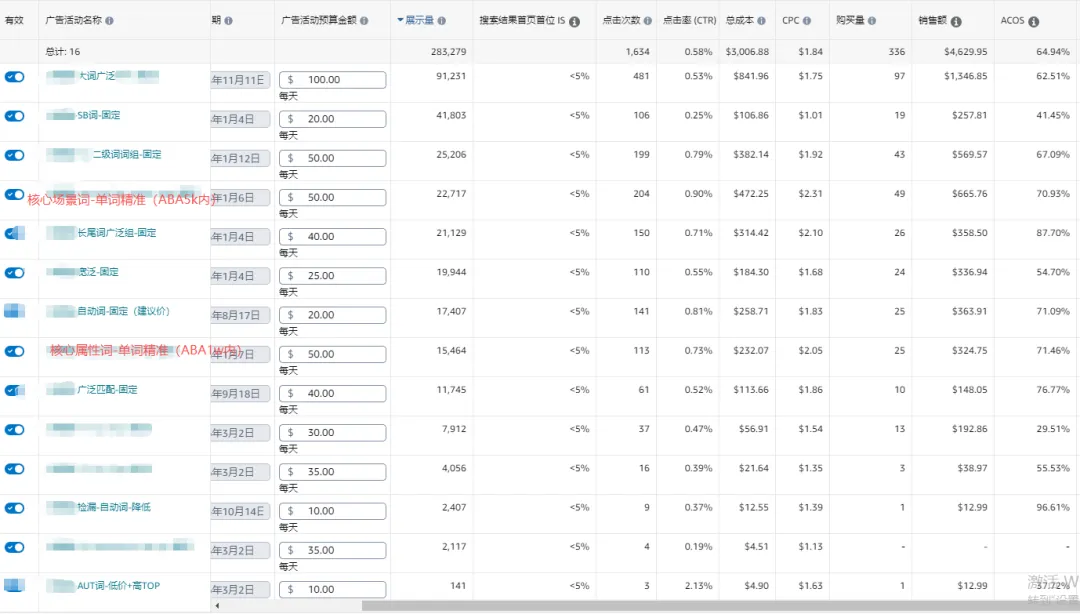Toggle the SB词-固定 campaign switch

click(14, 115)
